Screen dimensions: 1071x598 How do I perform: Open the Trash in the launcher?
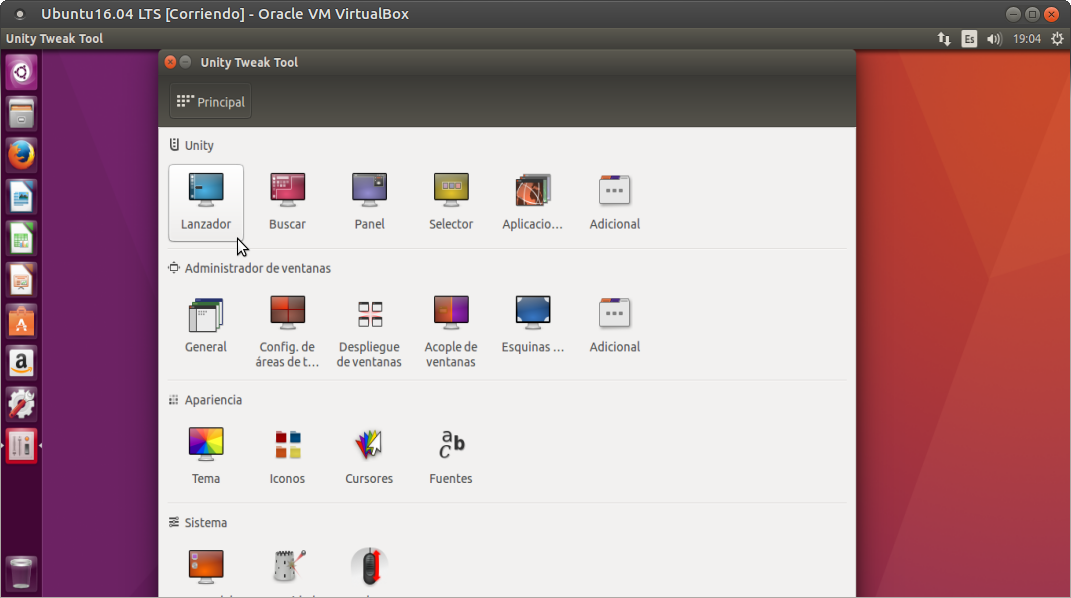[21, 572]
